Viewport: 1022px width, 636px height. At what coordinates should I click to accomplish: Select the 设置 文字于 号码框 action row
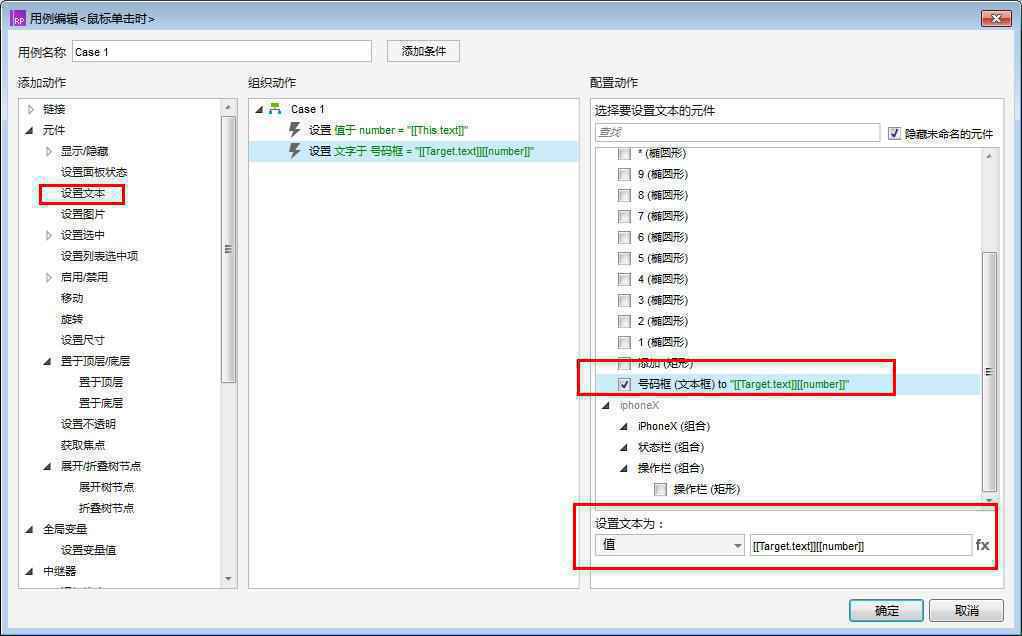(413, 151)
